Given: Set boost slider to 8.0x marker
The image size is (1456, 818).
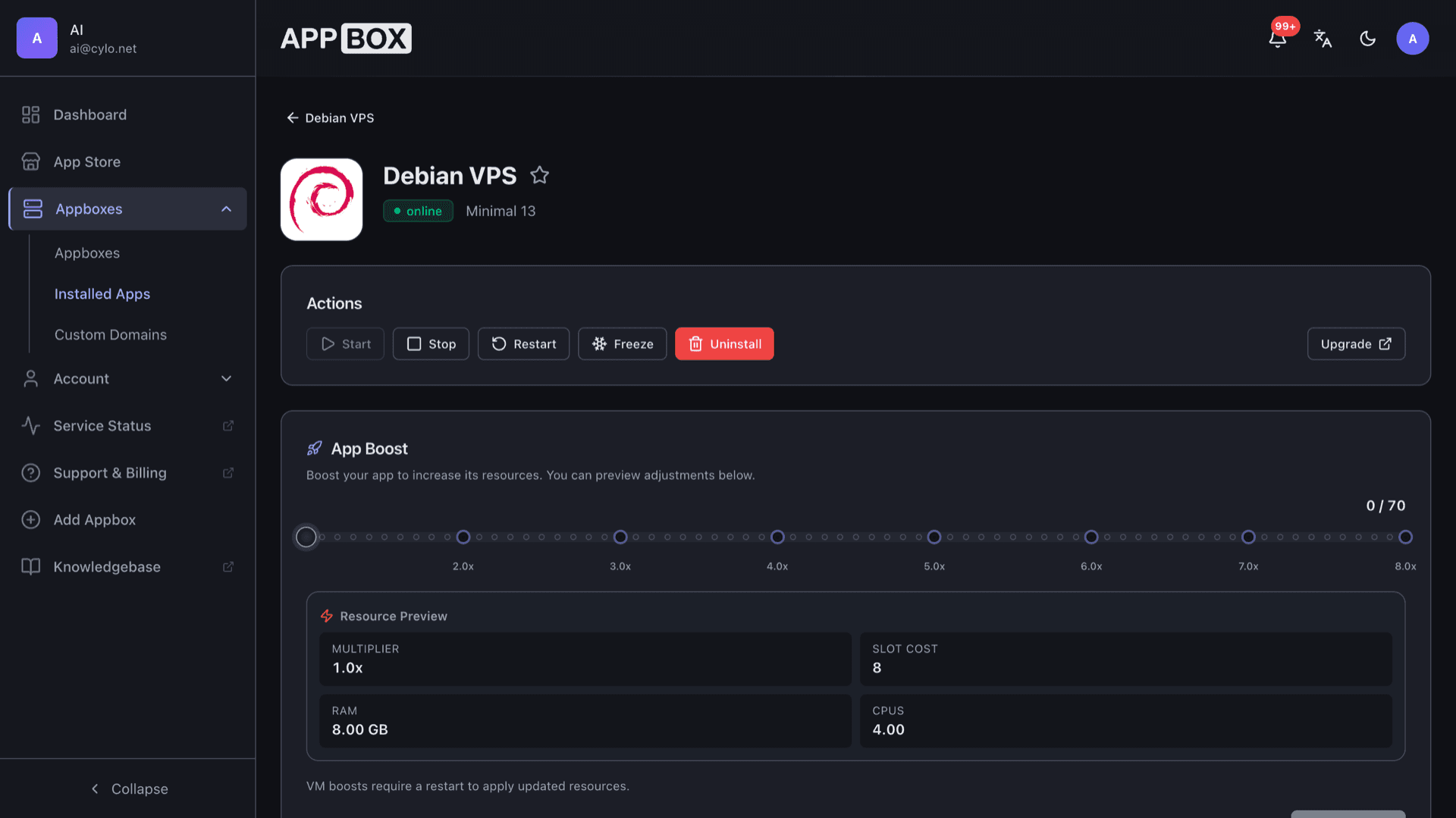Looking at the screenshot, I should pos(1405,537).
